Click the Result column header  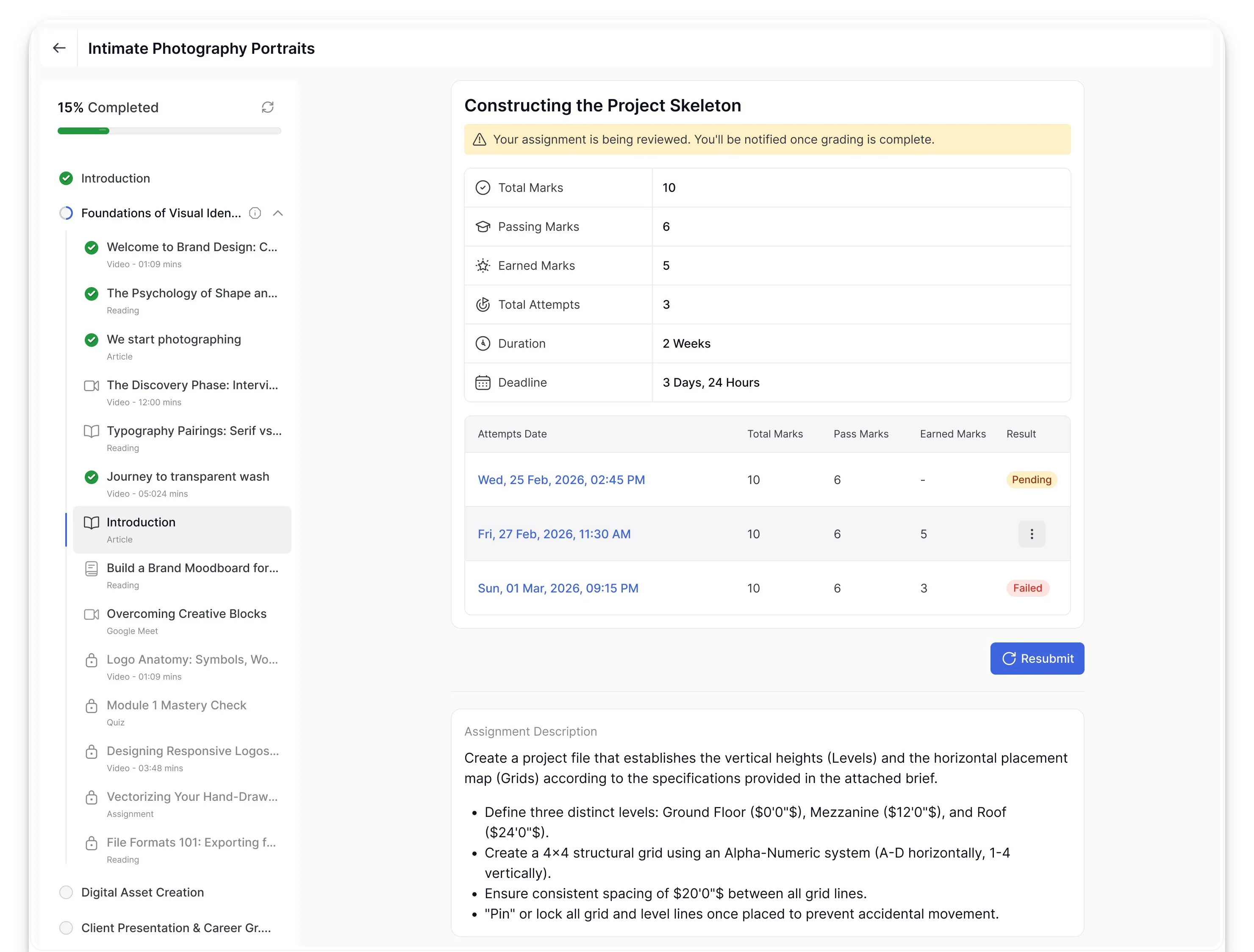click(x=1021, y=434)
